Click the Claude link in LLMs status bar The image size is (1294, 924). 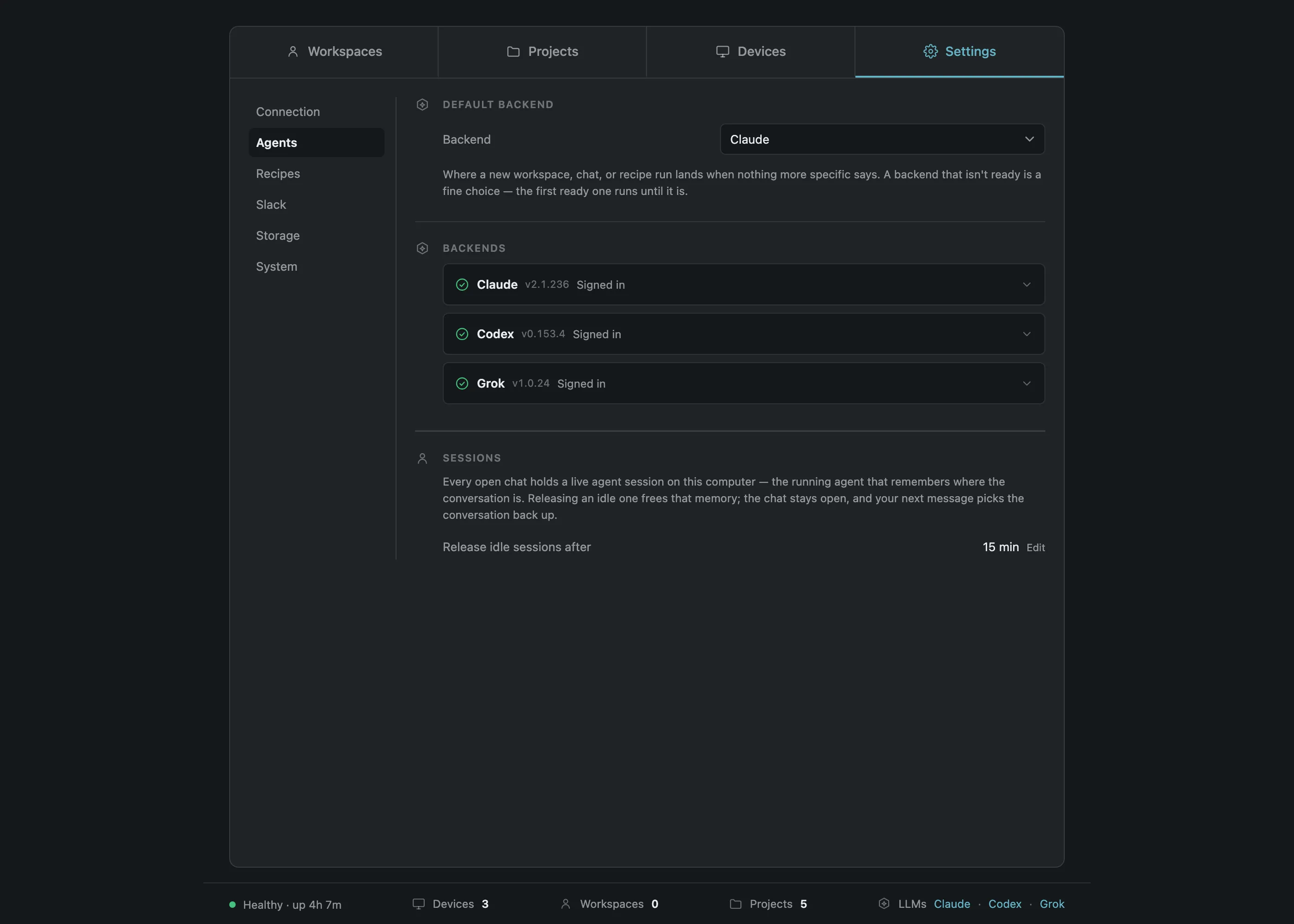pos(952,904)
